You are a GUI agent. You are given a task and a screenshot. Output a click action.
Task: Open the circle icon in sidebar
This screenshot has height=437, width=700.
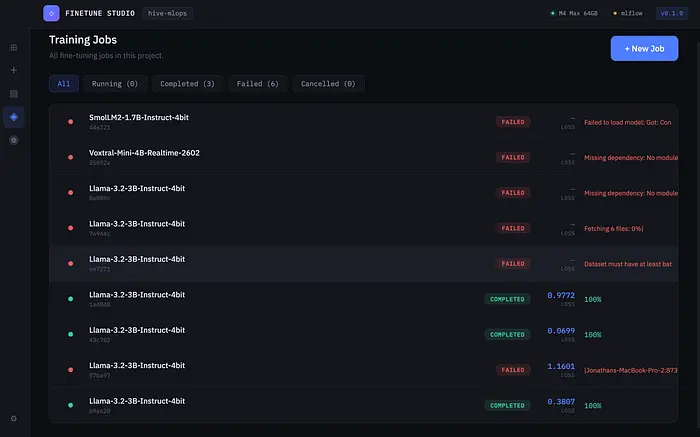(13, 140)
